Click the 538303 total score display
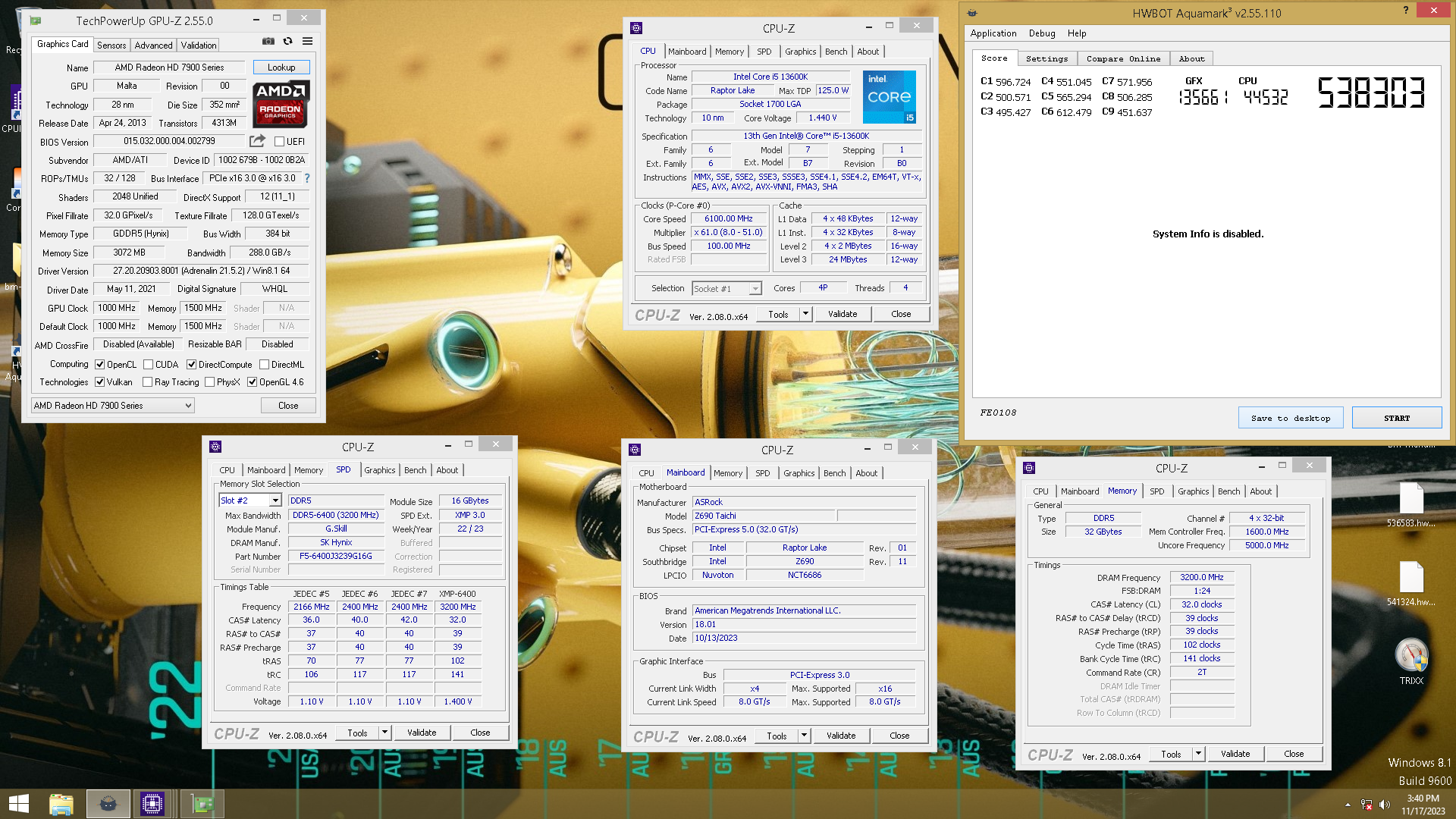The width and height of the screenshot is (1456, 819). click(x=1371, y=93)
